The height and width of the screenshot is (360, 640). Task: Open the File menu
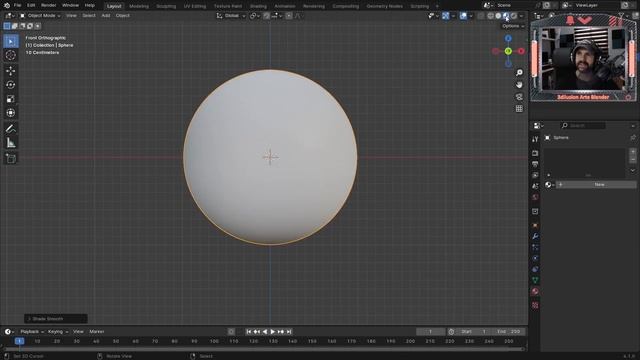(x=18, y=5)
